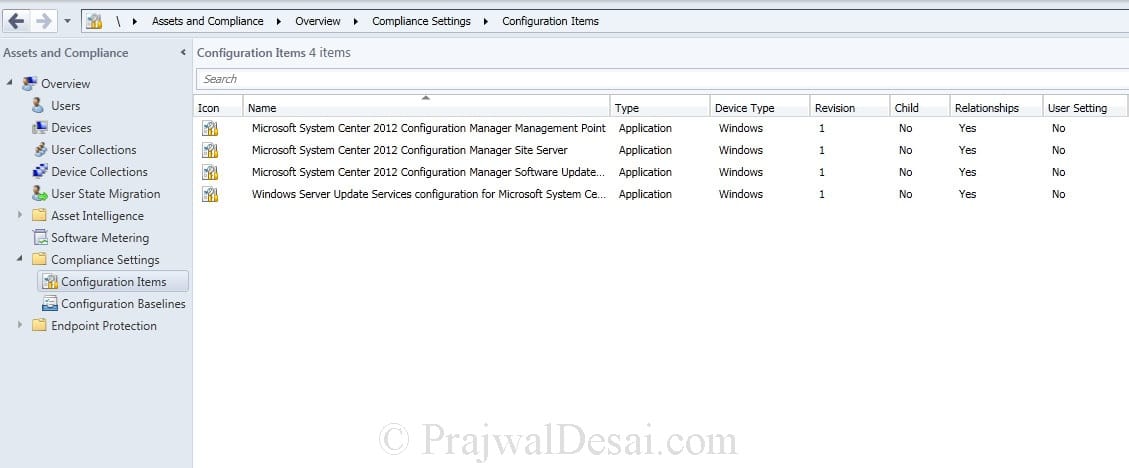The image size is (1129, 468).
Task: Expand the Asset Intelligence node
Action: pos(20,215)
